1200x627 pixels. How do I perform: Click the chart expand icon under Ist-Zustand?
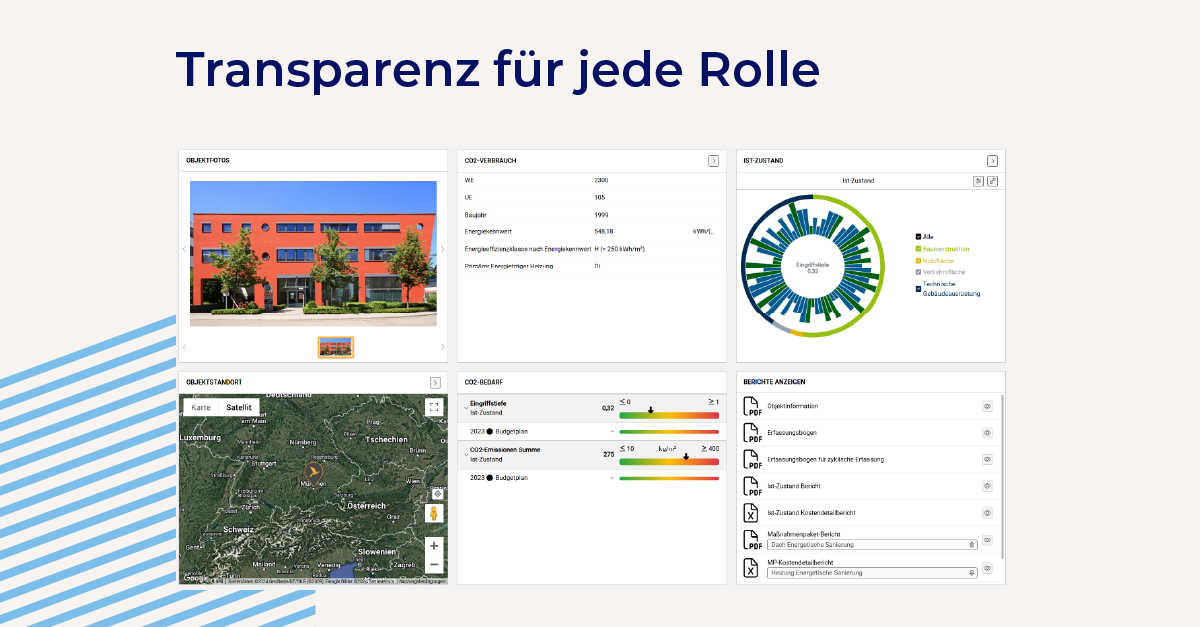992,181
